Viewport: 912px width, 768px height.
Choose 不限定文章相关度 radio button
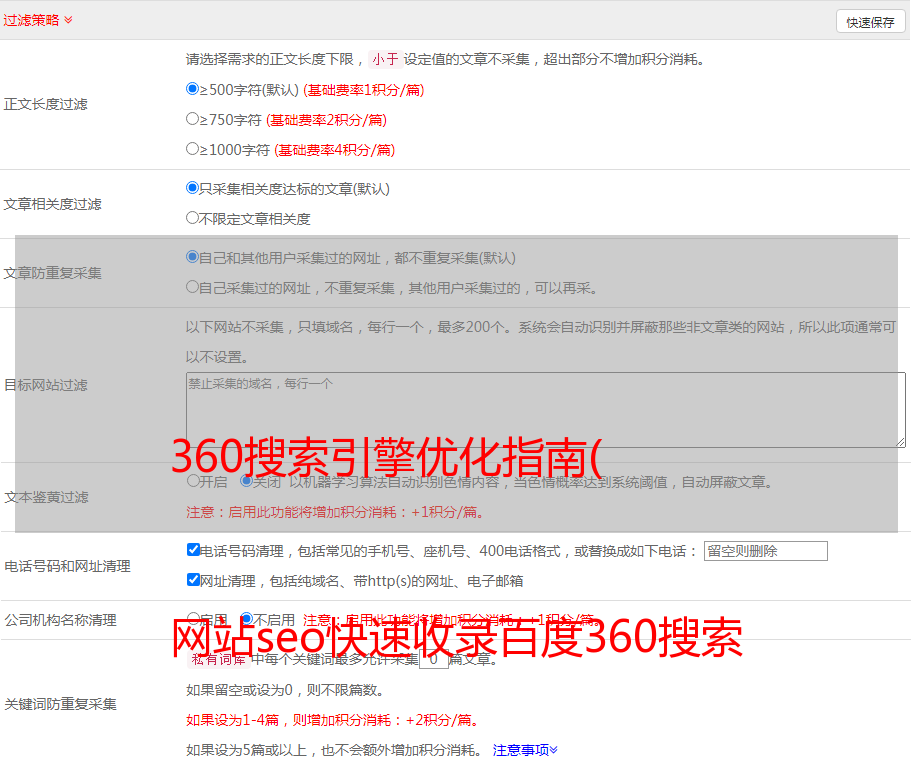point(193,218)
